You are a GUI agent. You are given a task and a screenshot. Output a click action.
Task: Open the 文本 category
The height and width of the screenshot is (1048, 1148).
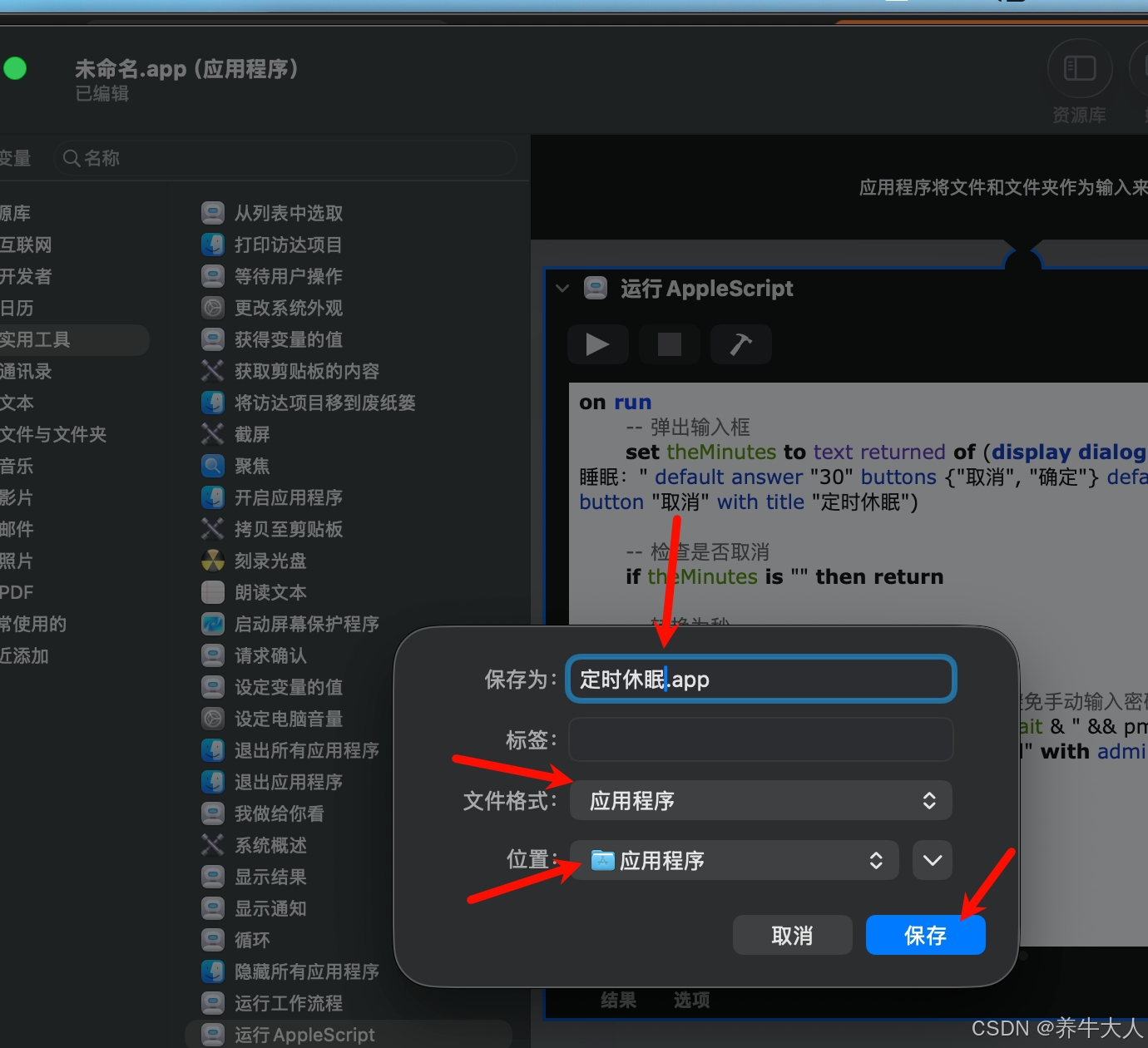pyautogui.click(x=17, y=403)
